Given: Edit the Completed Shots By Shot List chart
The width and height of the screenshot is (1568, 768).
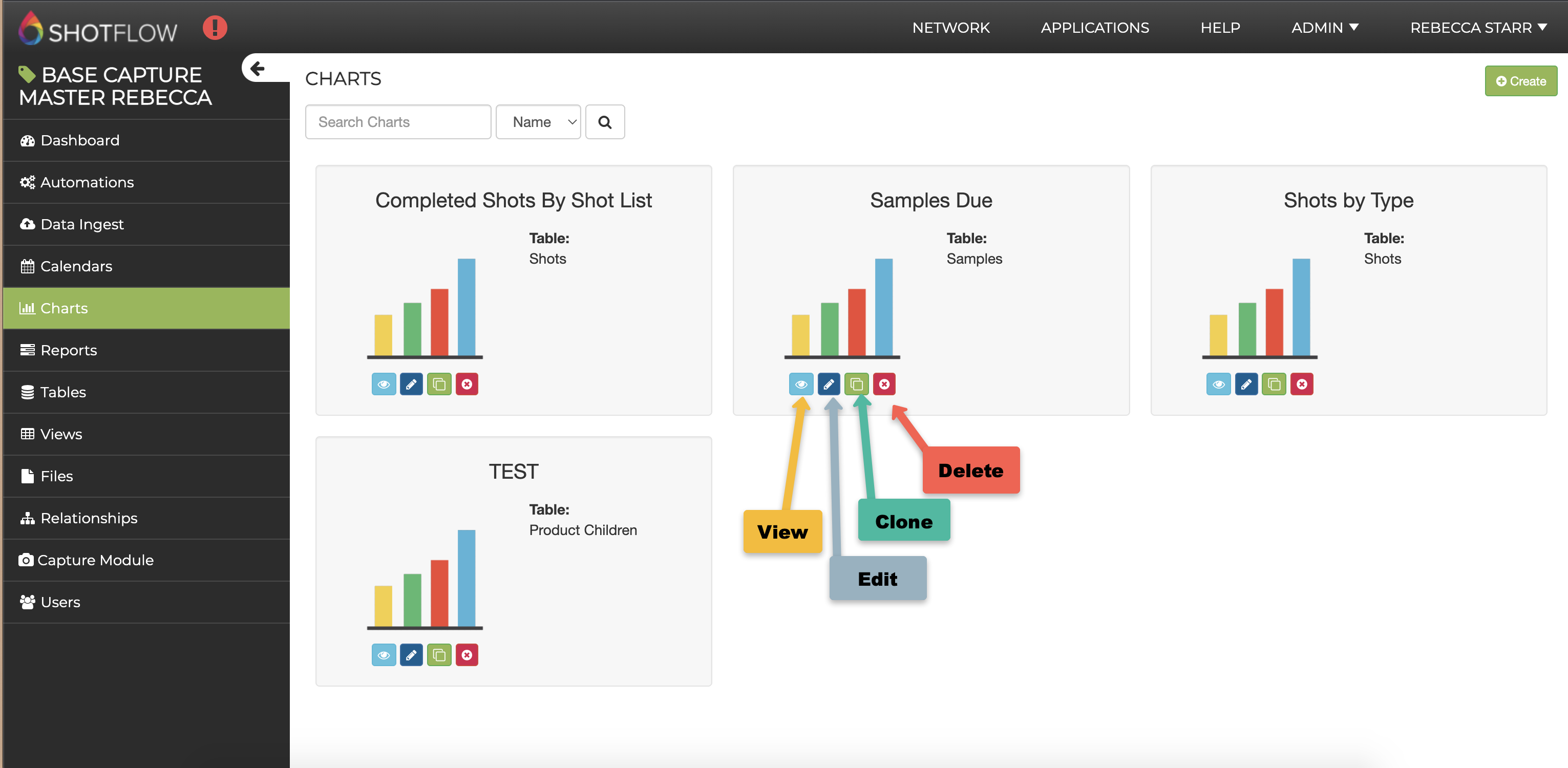Looking at the screenshot, I should [x=412, y=384].
